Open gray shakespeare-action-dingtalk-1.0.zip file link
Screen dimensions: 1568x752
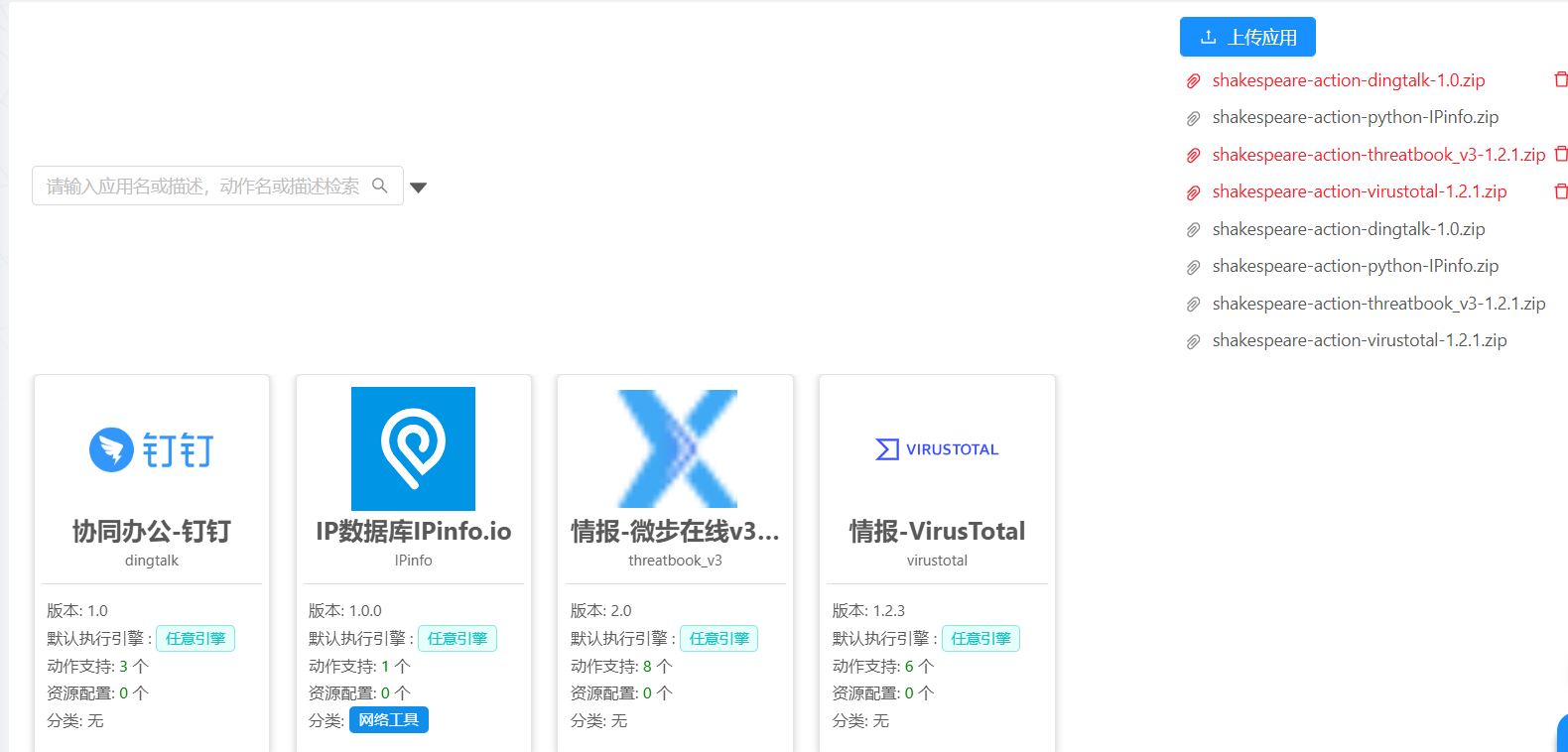1349,229
